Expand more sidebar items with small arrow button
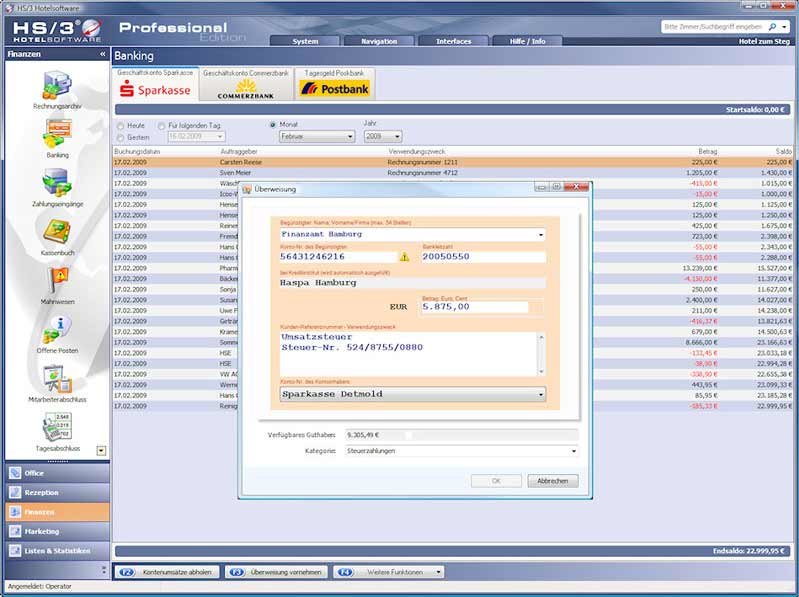 (101, 450)
